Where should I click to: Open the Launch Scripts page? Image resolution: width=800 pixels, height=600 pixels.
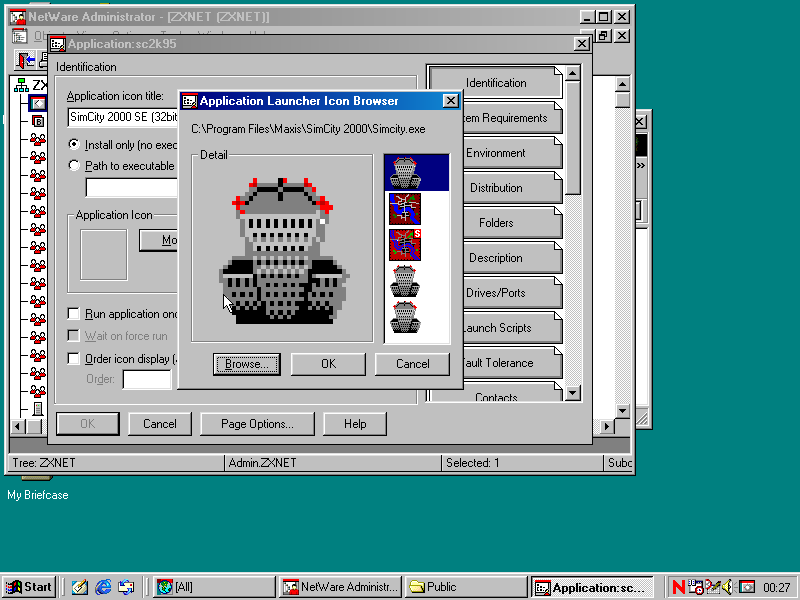[x=512, y=328]
